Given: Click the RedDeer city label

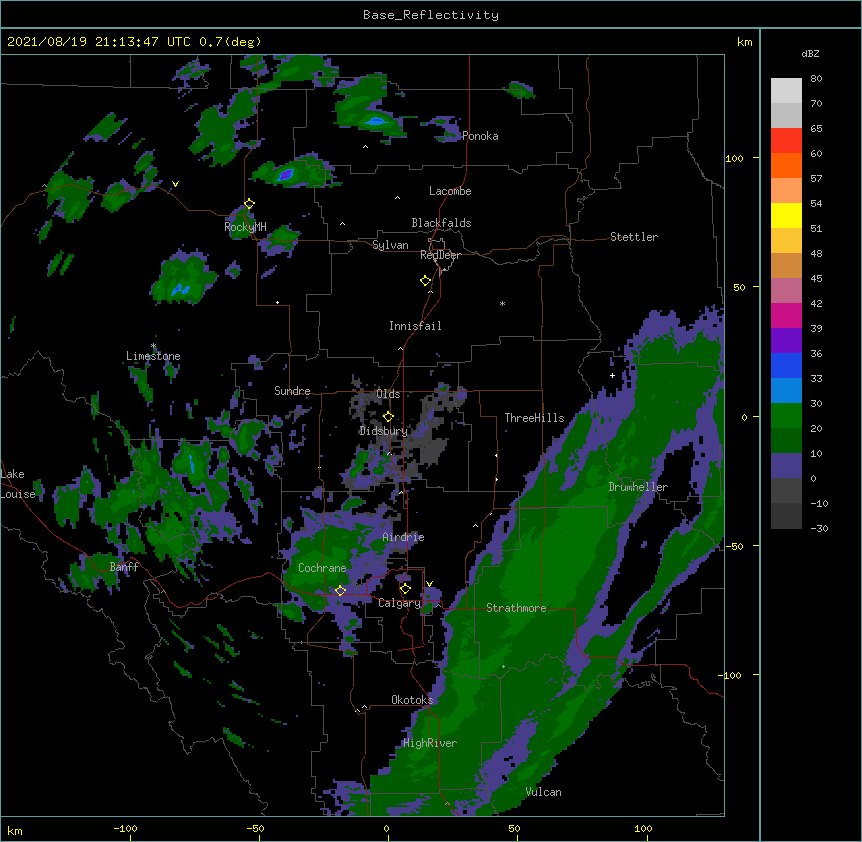Looking at the screenshot, I should [x=440, y=255].
